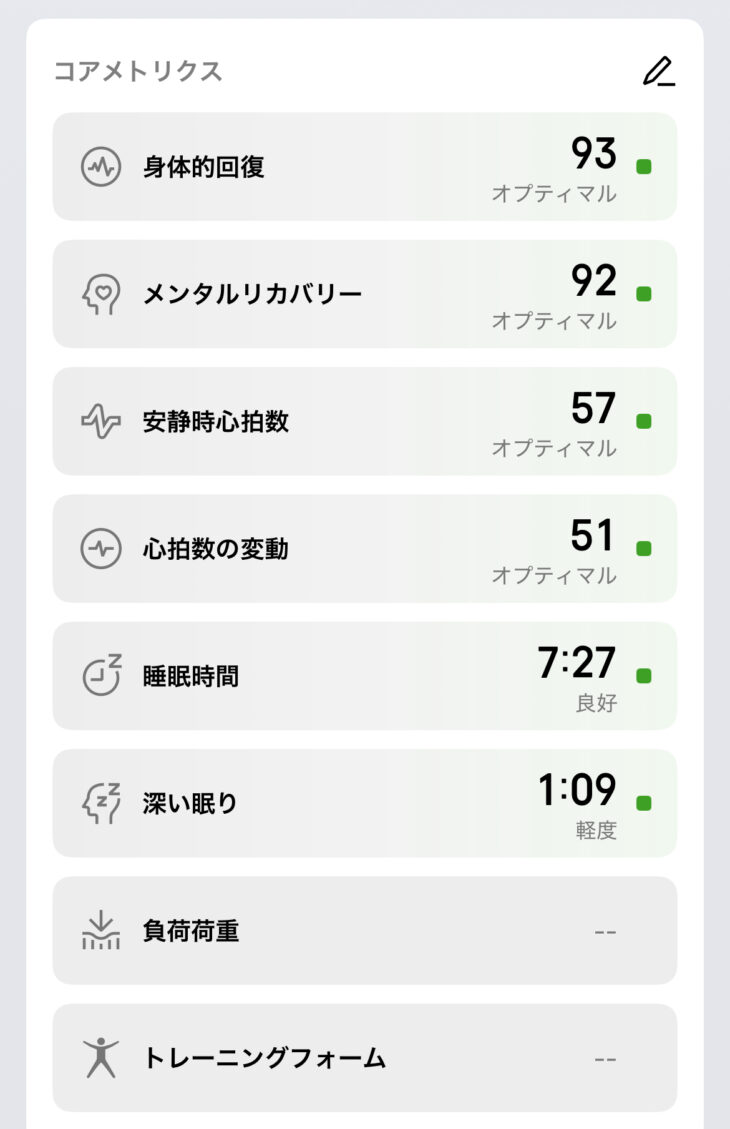
Task: Select the 心拍数の変動 value 51
Action: (x=592, y=535)
